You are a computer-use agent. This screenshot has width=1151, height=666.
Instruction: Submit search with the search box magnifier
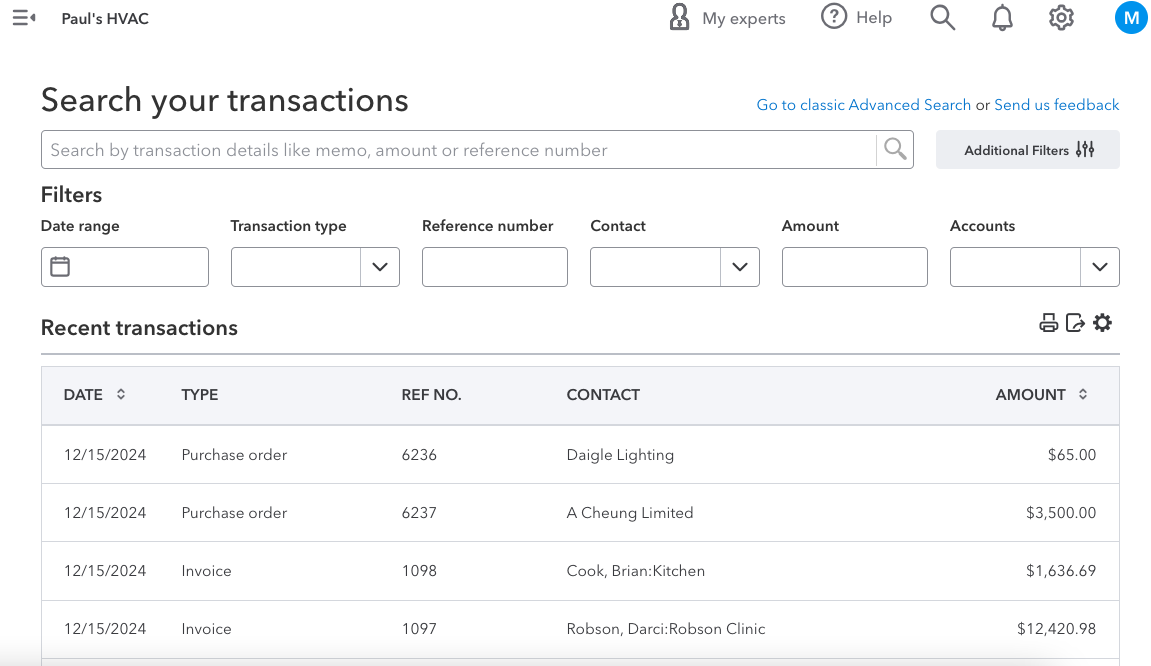[895, 150]
